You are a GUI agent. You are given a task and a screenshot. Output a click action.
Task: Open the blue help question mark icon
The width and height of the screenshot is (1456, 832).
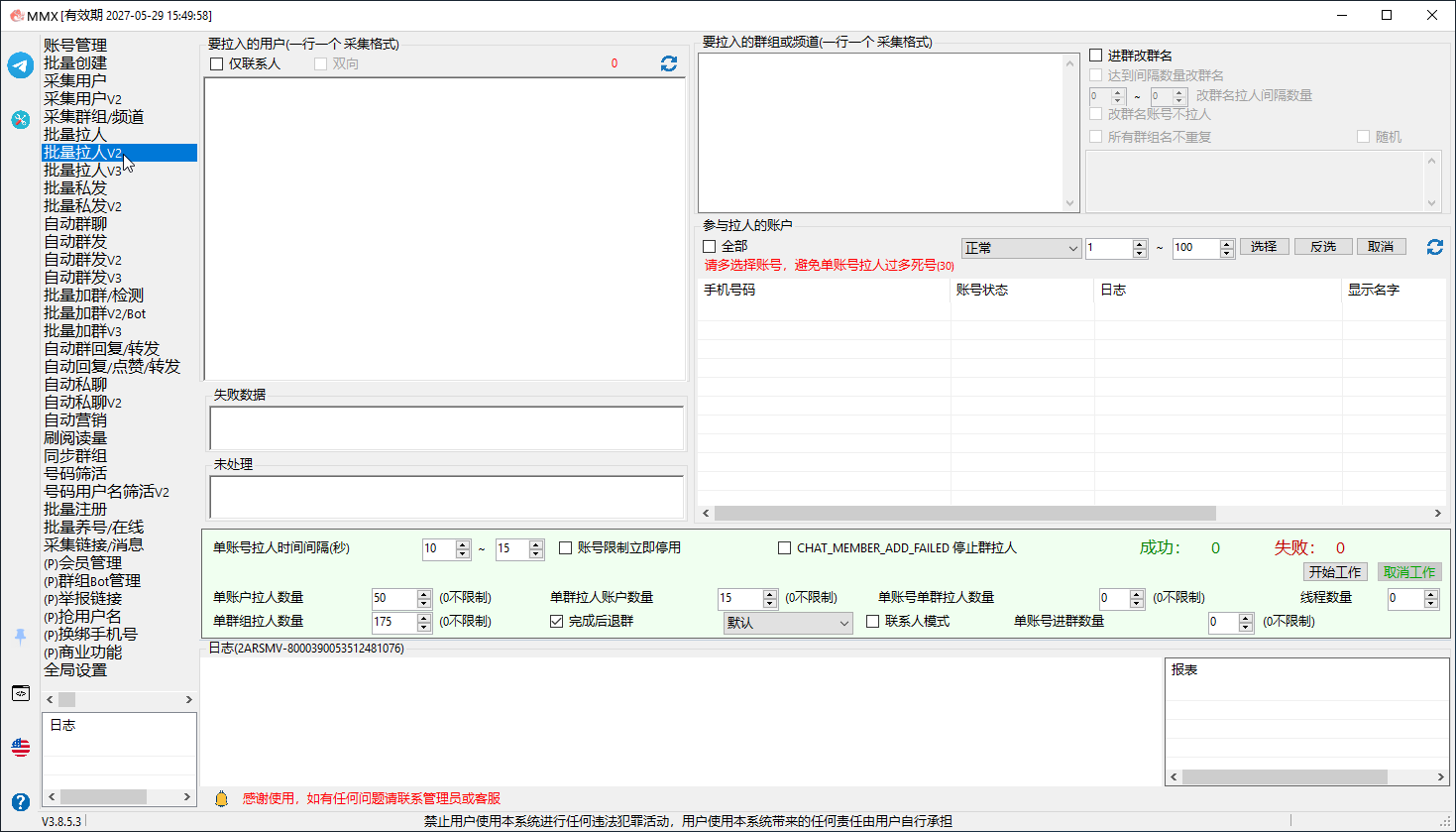click(x=21, y=802)
